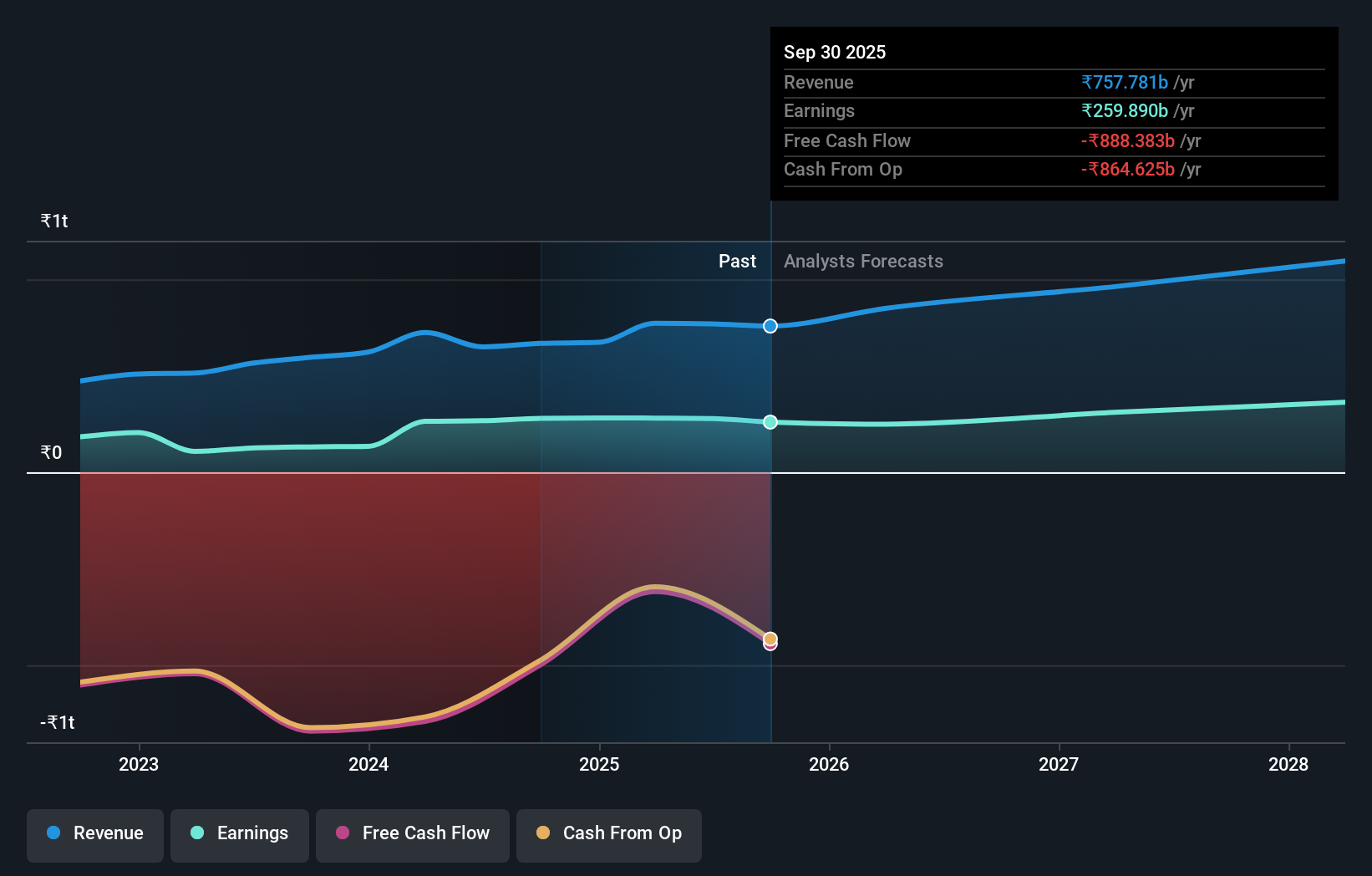Open the Cash From Op tooltip details
Image resolution: width=1372 pixels, height=876 pixels.
point(843,170)
